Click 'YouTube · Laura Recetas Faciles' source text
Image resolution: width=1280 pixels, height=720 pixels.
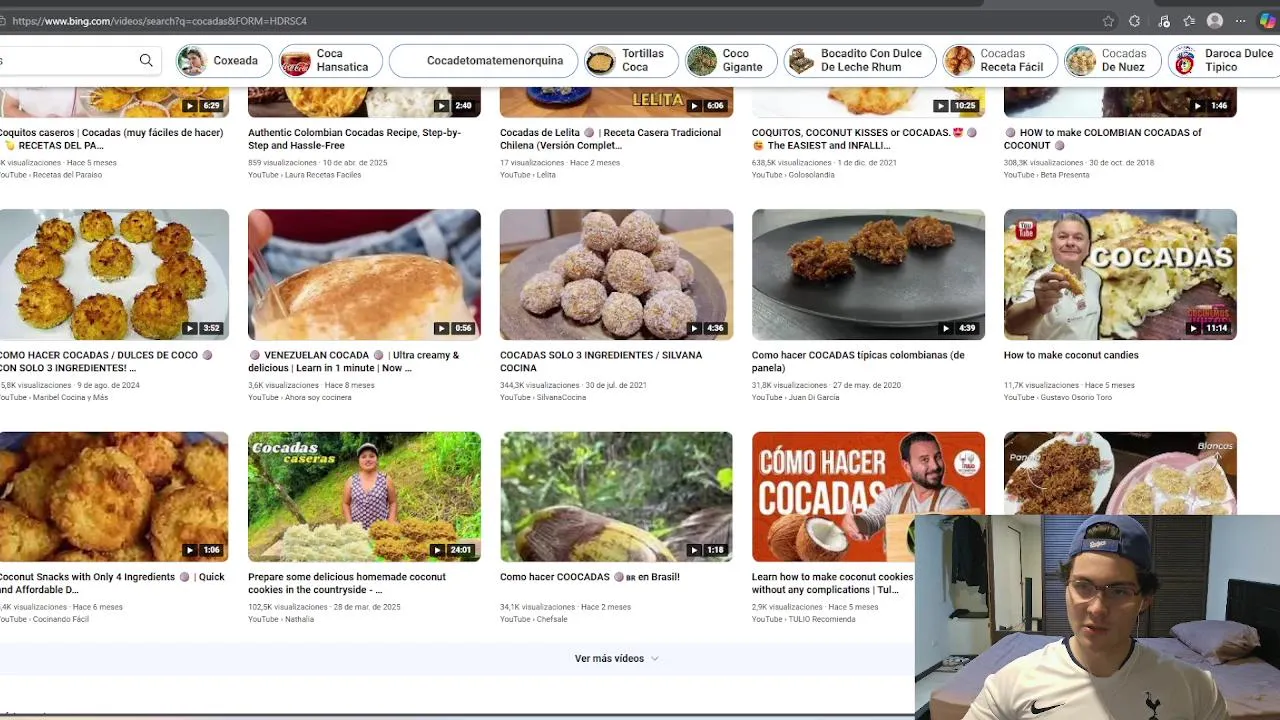pos(304,175)
